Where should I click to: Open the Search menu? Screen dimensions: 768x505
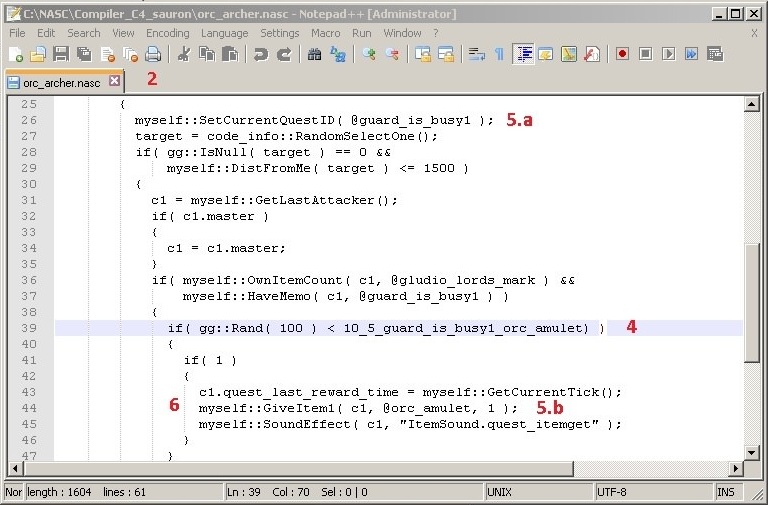pyautogui.click(x=84, y=33)
